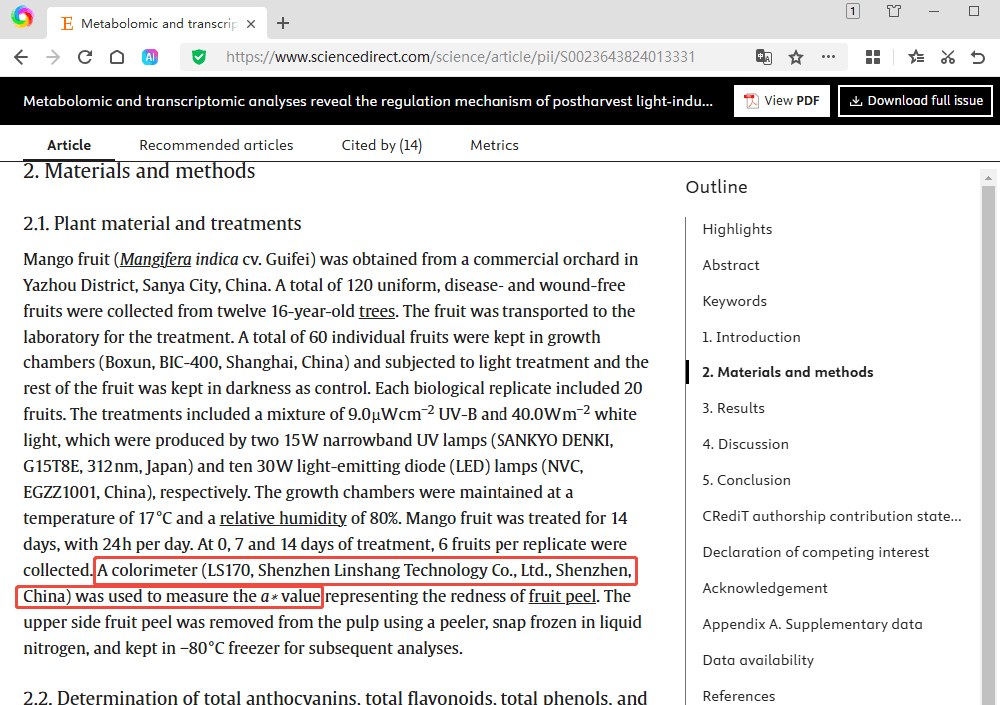Close the Metabolomic and transcriptomic tab
The height and width of the screenshot is (705, 1000).
click(x=251, y=24)
